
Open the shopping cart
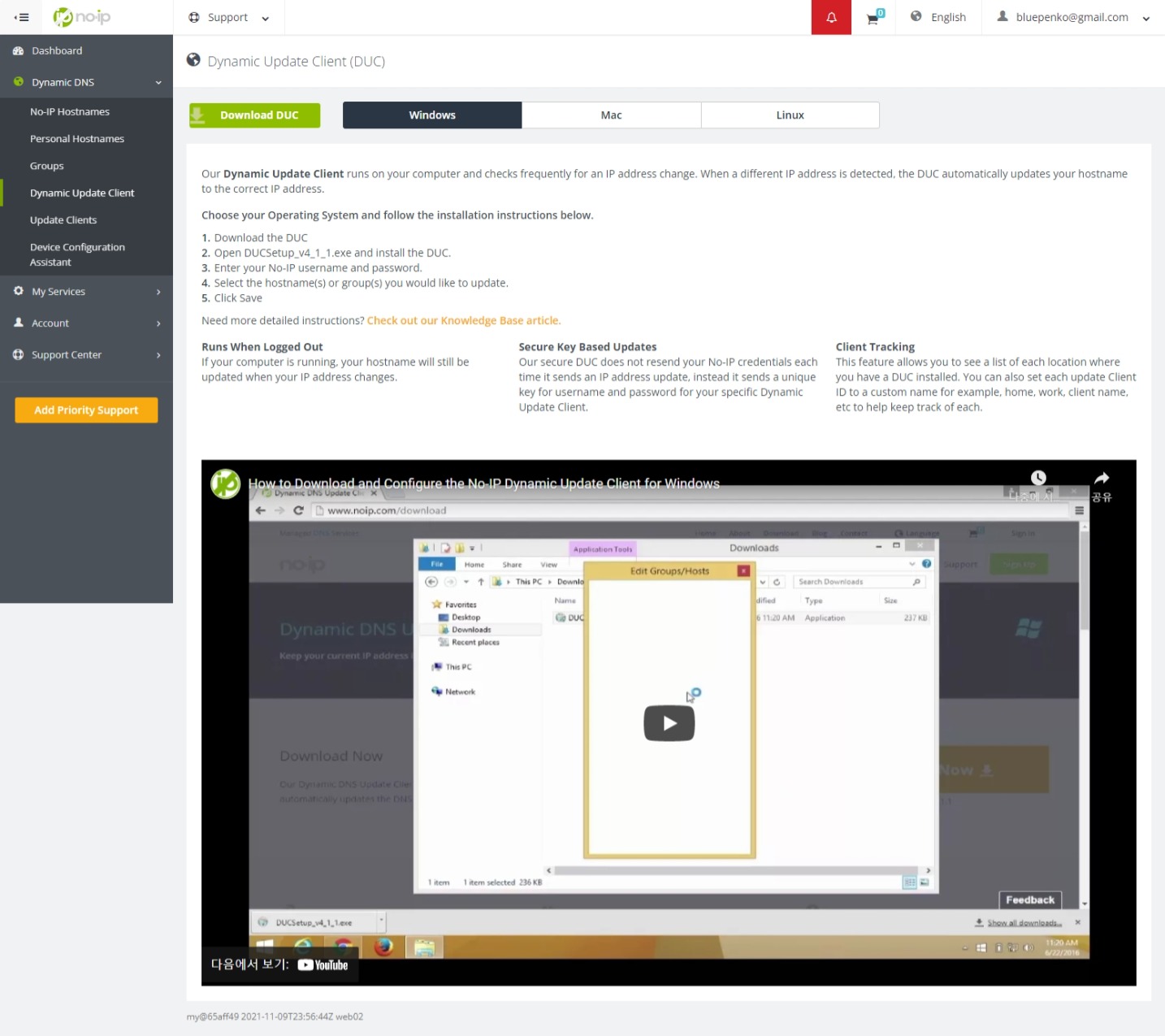pos(873,17)
